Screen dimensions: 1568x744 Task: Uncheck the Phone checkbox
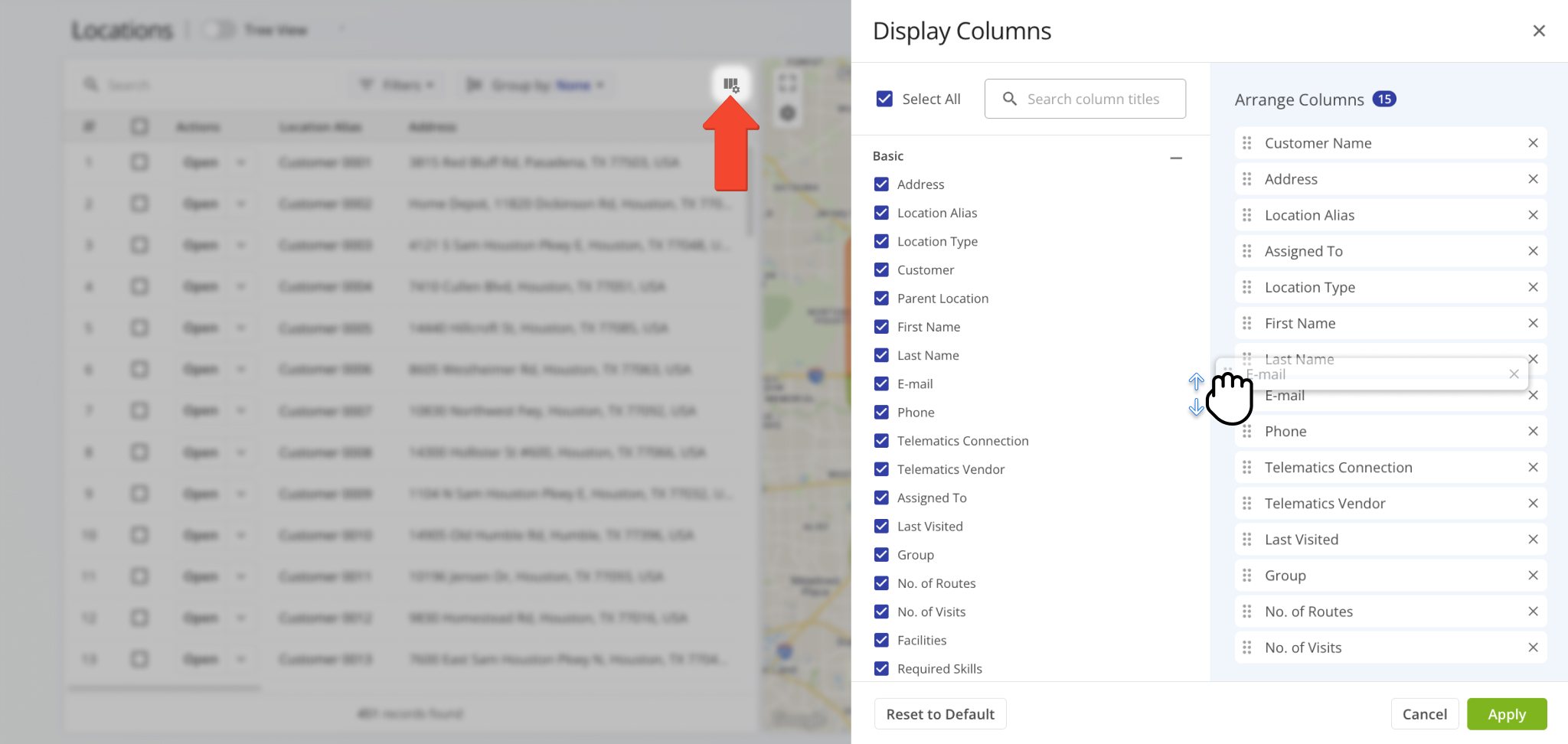point(881,412)
